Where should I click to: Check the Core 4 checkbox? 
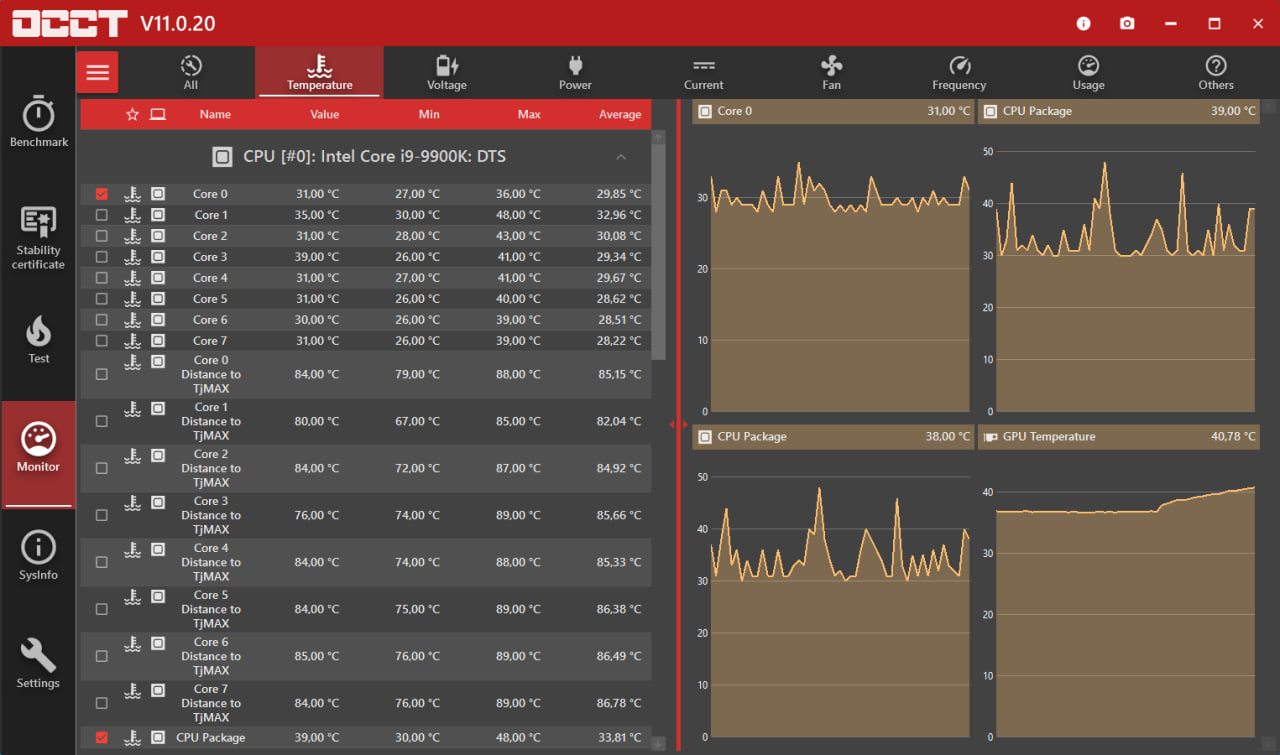point(101,278)
